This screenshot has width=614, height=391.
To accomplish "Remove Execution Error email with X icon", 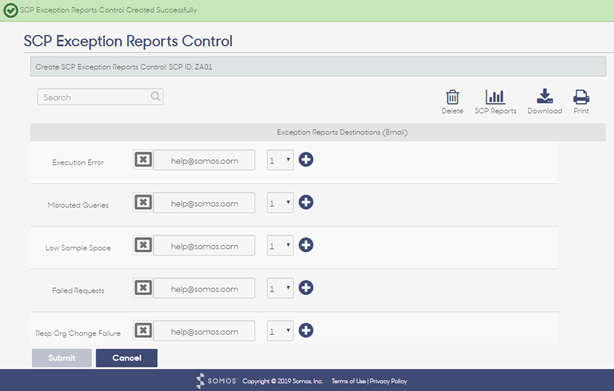I will coord(143,160).
